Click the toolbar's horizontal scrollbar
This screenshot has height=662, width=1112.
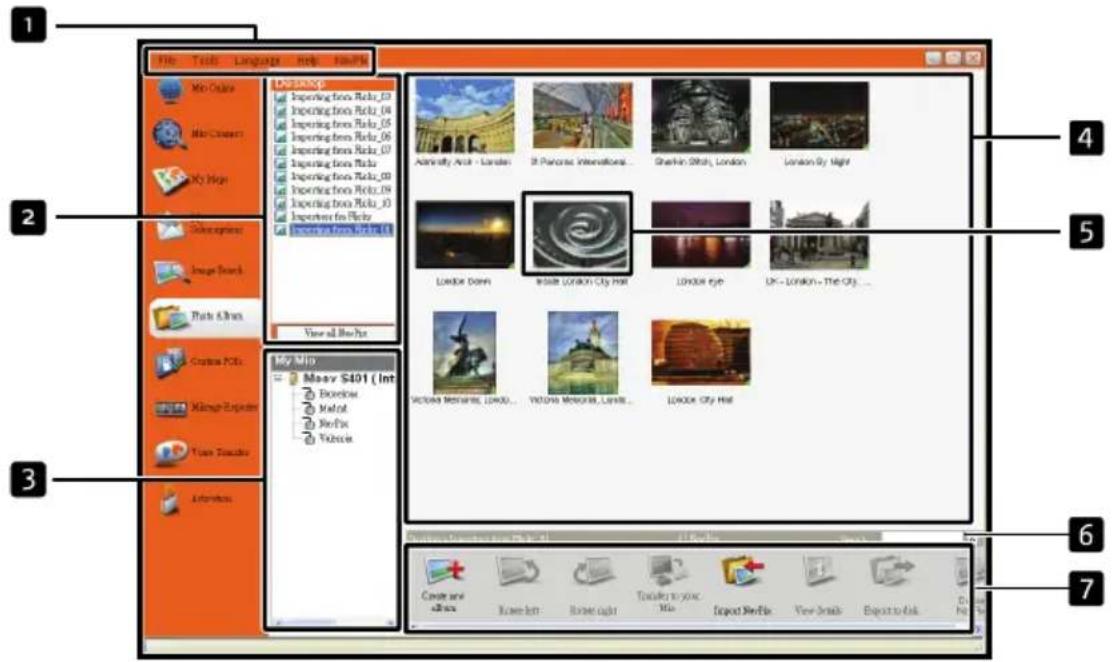click(688, 627)
